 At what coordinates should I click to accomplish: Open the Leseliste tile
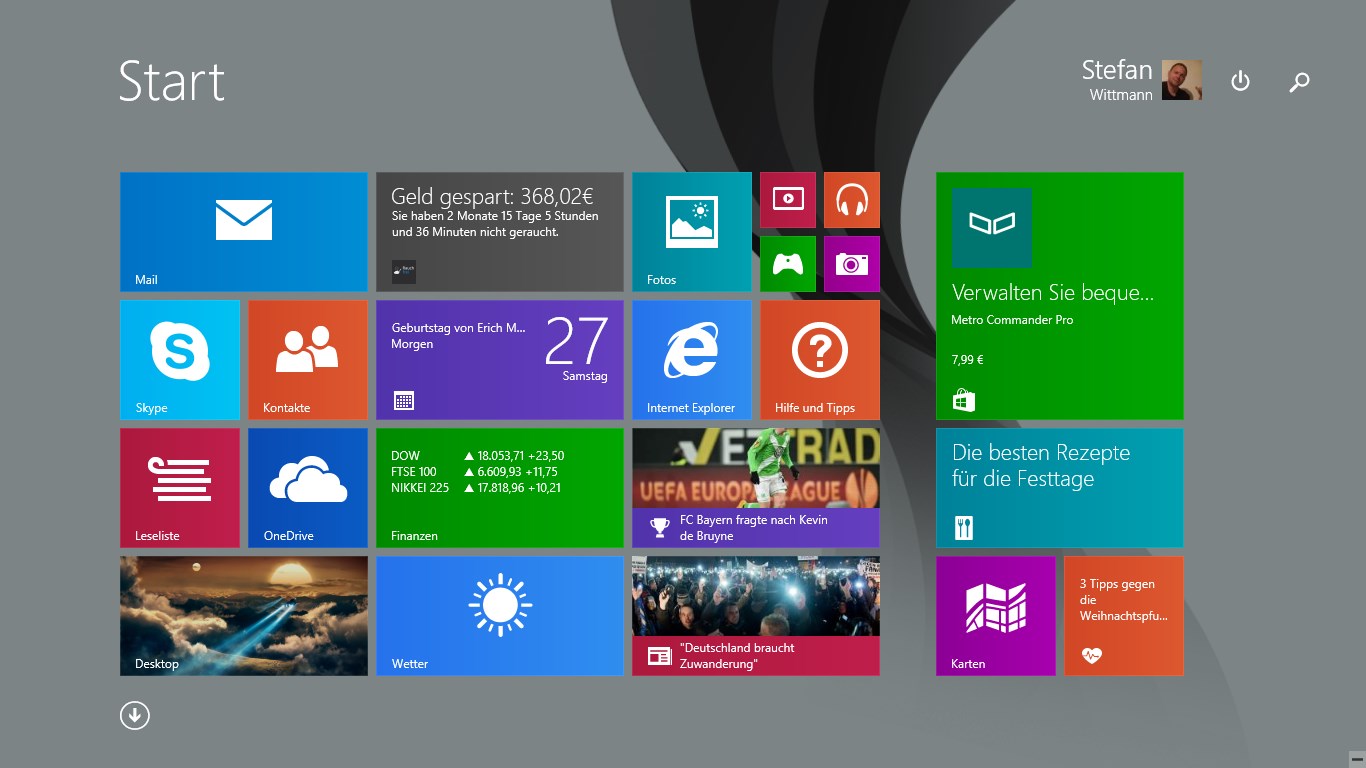pyautogui.click(x=180, y=487)
